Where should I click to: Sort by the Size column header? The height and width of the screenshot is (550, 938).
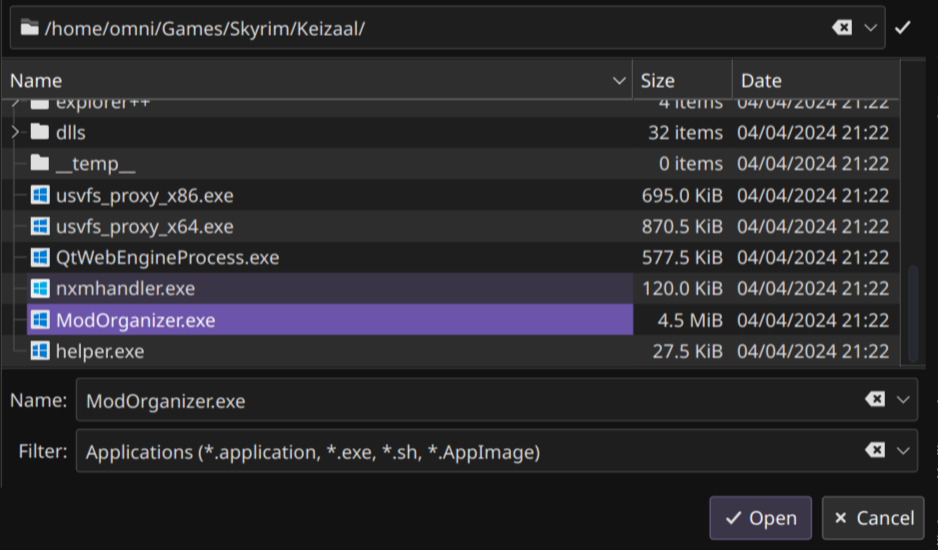point(683,80)
